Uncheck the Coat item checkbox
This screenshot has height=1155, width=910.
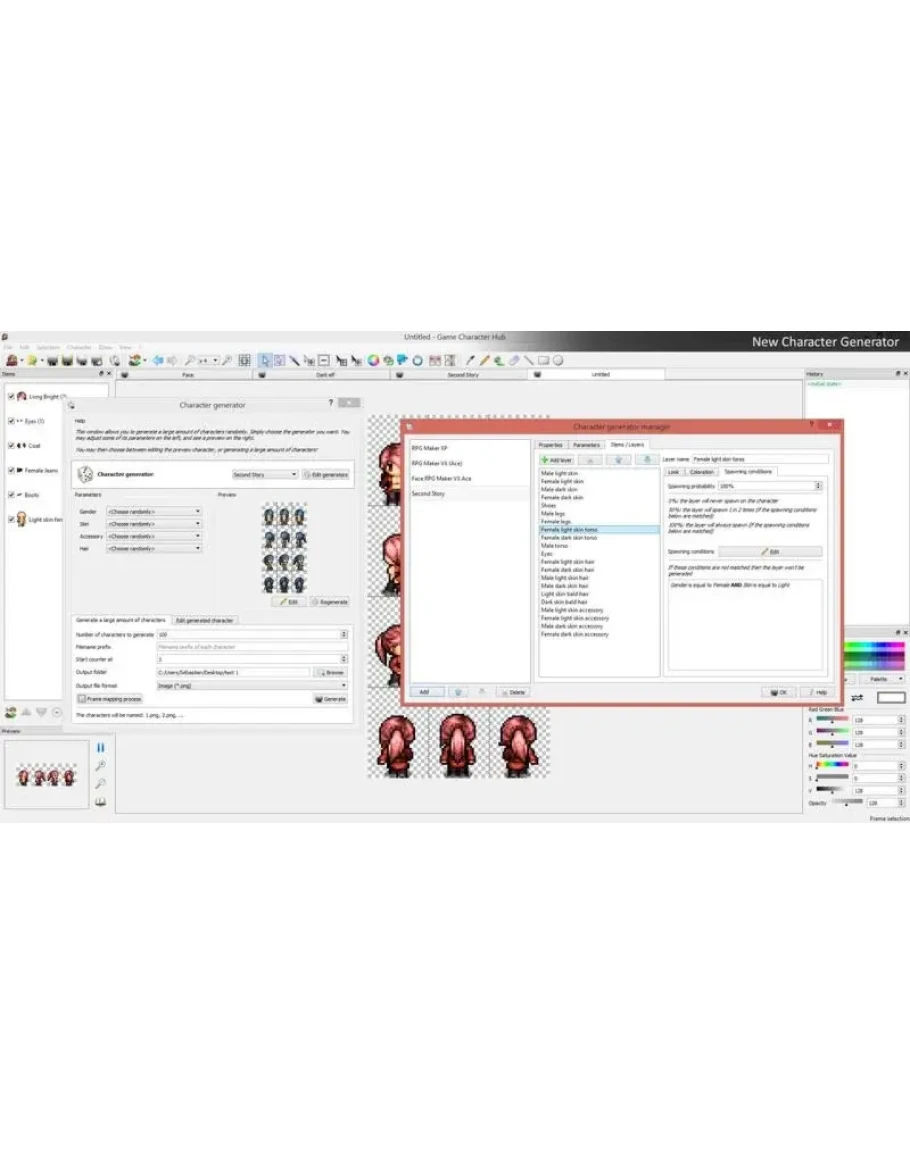point(11,446)
